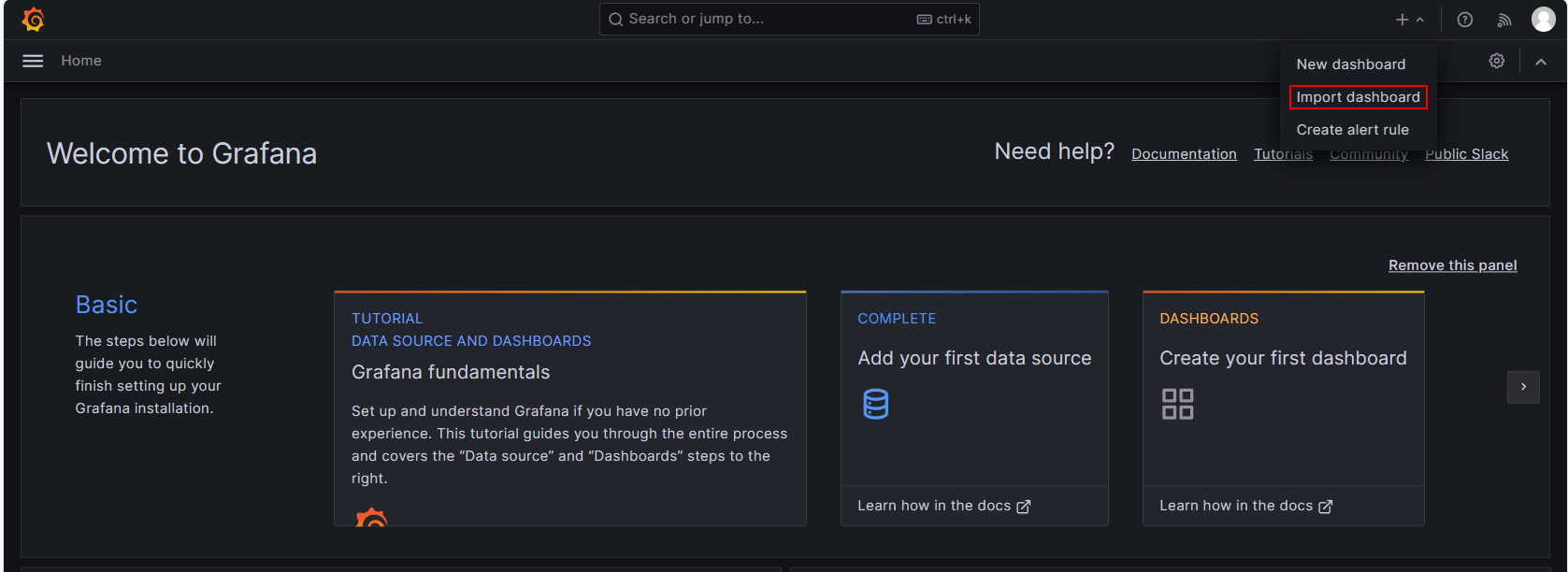Open Add your first data source card
The height and width of the screenshot is (572, 1568).
click(974, 408)
